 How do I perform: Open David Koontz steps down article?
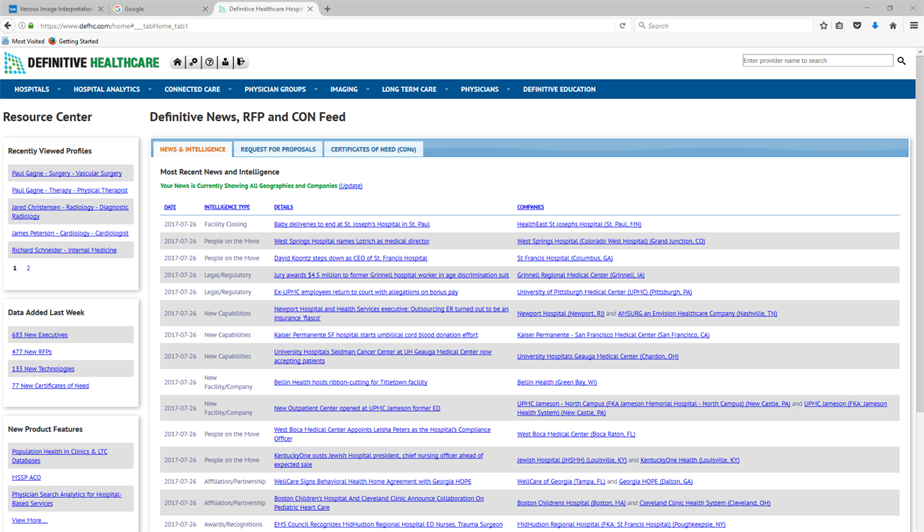tap(351, 258)
